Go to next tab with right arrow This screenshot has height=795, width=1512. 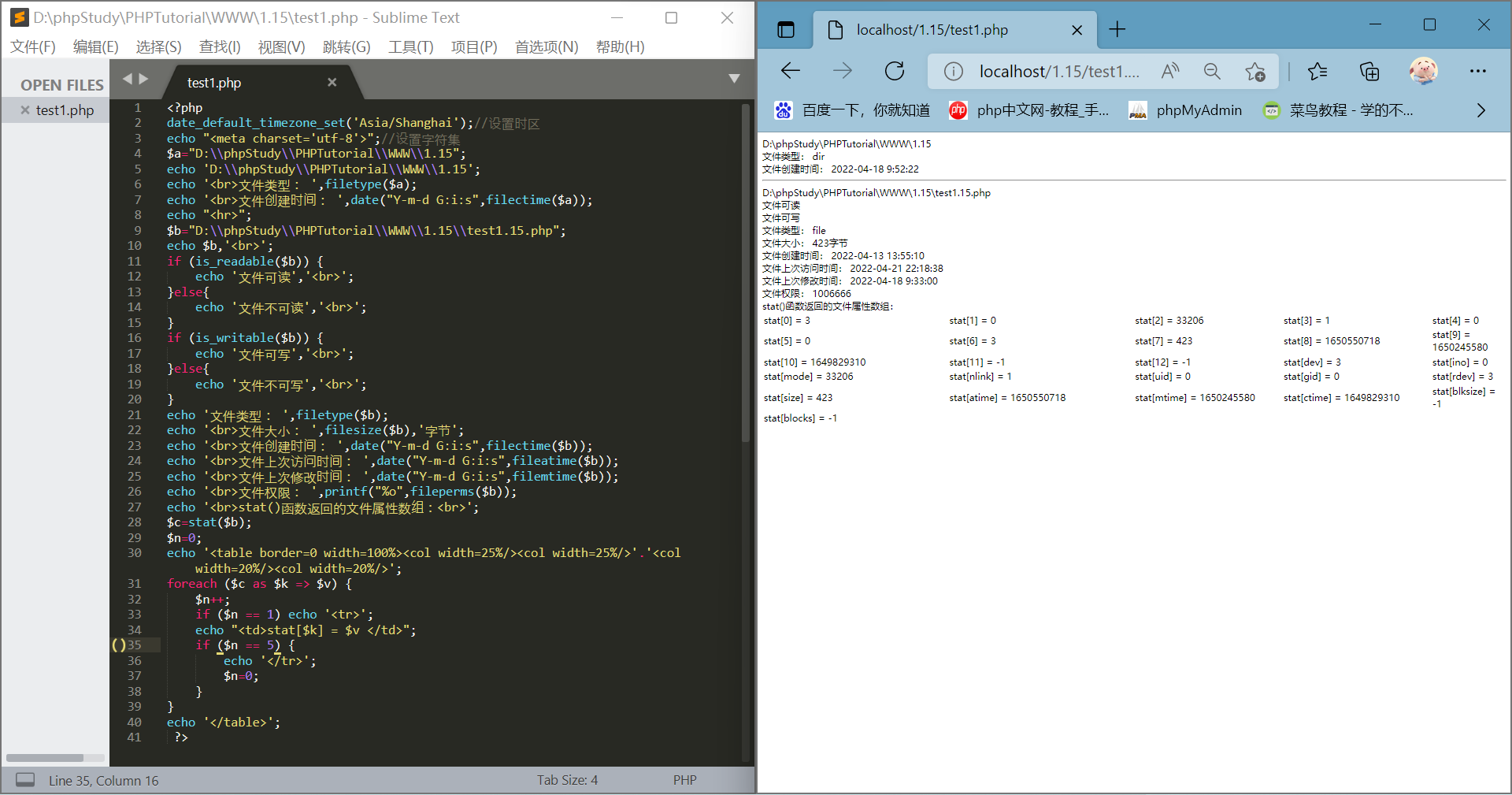click(143, 79)
